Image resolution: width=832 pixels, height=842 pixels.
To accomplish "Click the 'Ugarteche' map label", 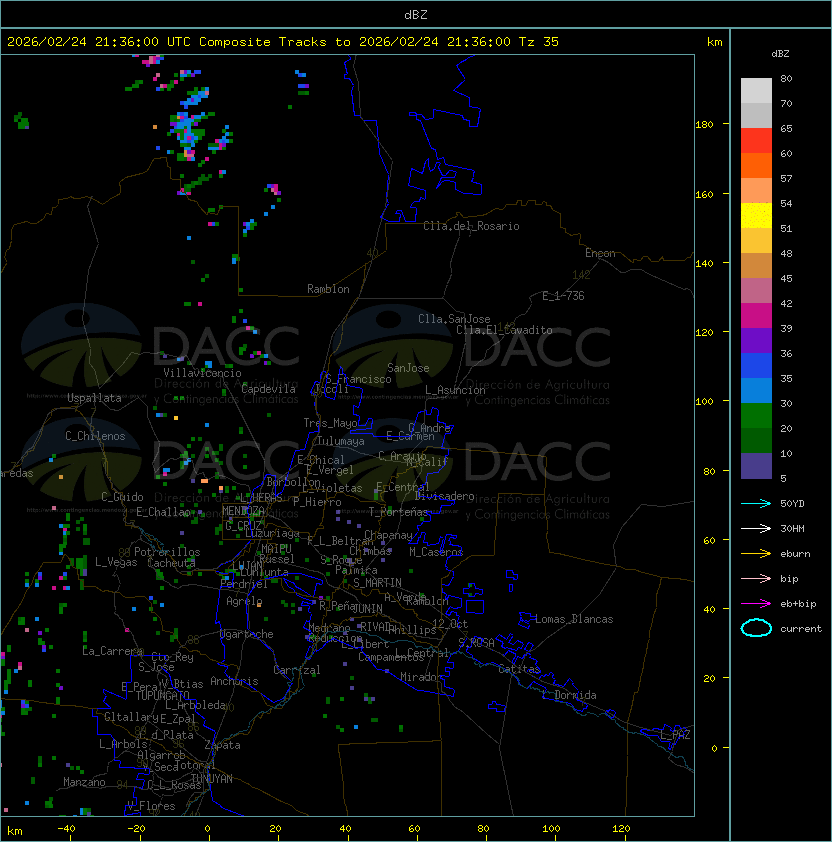I will pos(247,634).
